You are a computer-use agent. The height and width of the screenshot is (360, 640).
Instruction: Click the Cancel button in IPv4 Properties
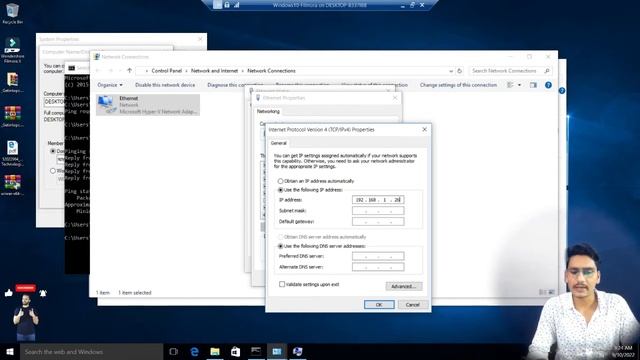coord(412,304)
